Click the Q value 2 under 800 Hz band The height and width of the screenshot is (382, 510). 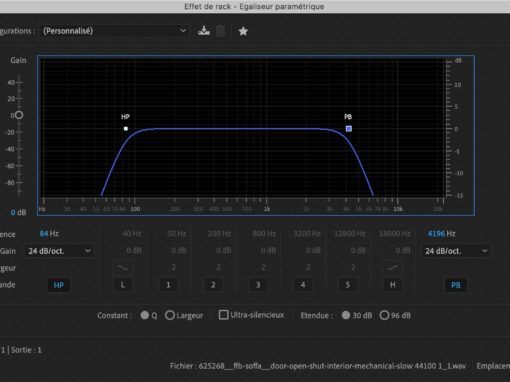[x=263, y=267]
